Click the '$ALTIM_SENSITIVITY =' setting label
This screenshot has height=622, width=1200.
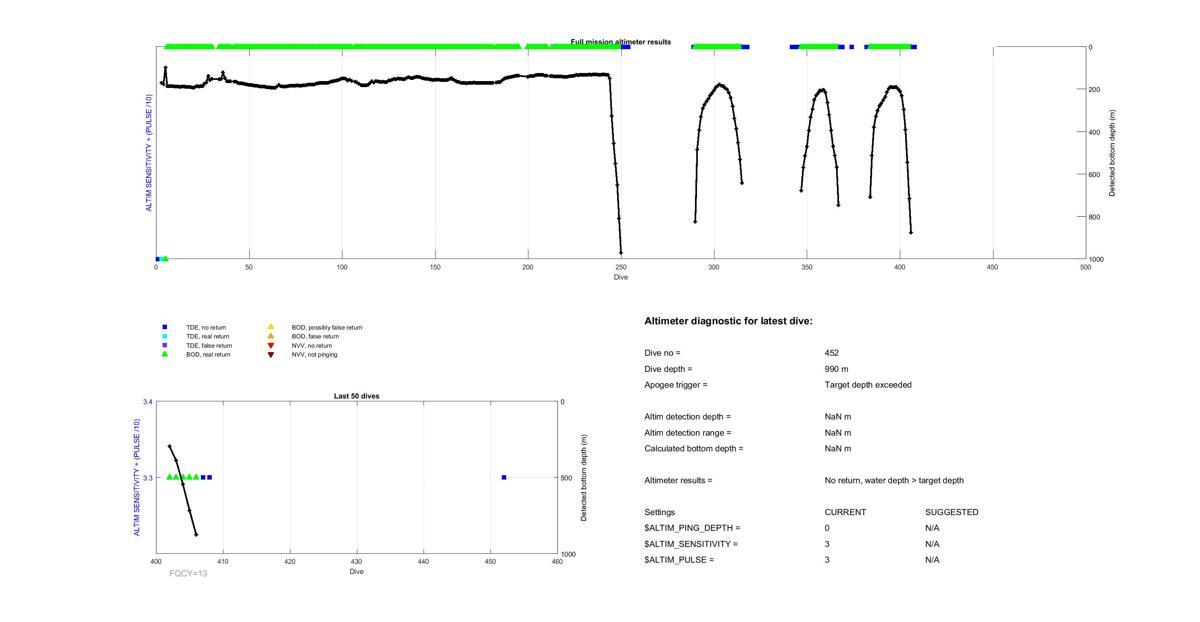(691, 544)
